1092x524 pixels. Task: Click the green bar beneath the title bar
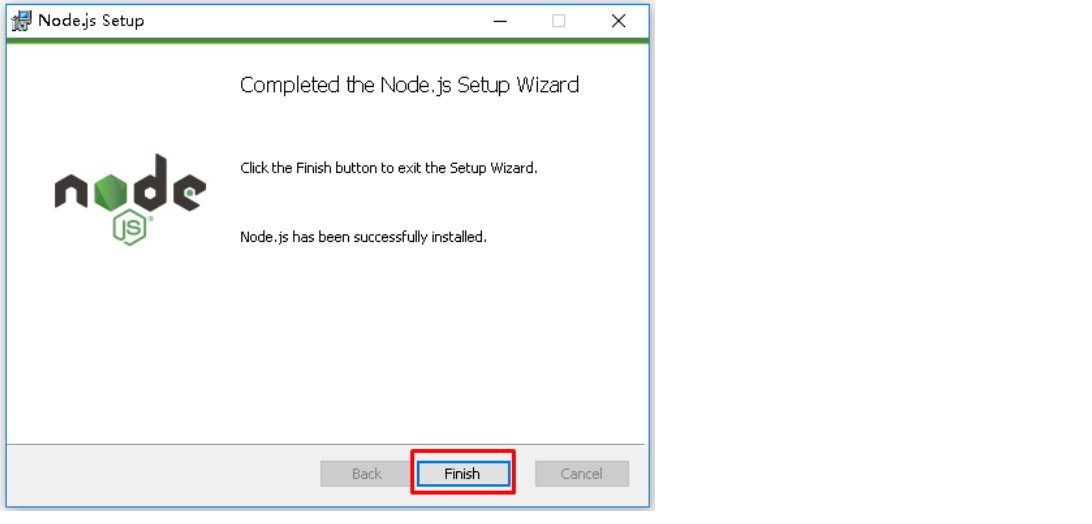pyautogui.click(x=328, y=41)
